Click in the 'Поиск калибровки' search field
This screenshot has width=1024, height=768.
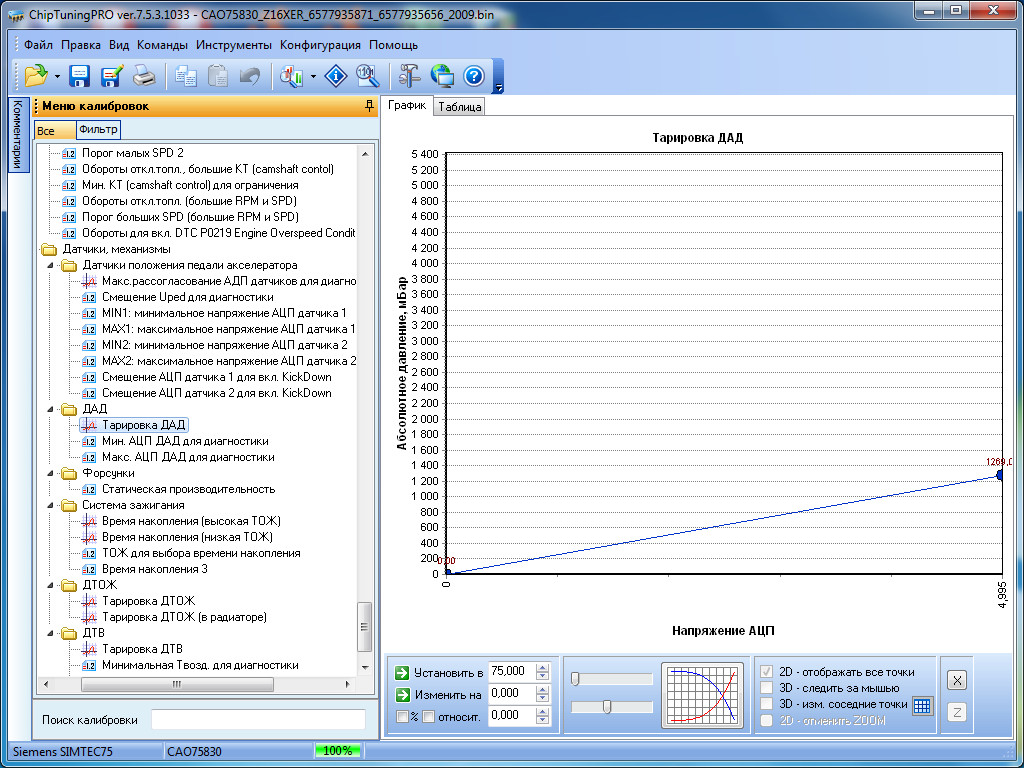click(x=258, y=720)
